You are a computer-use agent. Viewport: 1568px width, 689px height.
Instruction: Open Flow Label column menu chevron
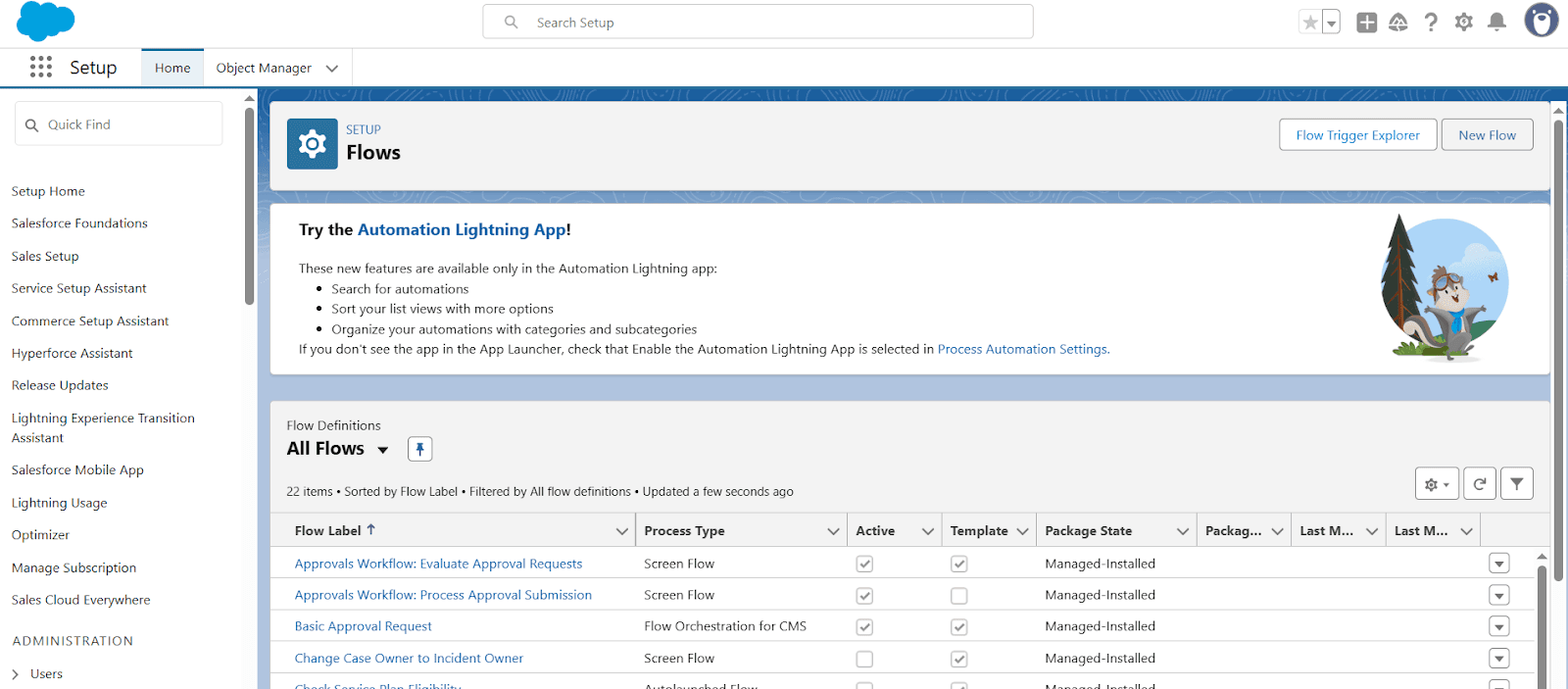(621, 531)
